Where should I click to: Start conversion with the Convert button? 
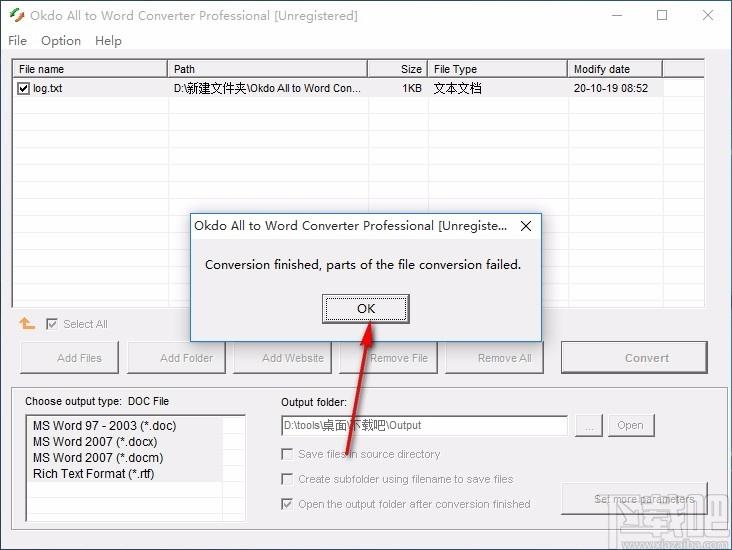pos(634,358)
